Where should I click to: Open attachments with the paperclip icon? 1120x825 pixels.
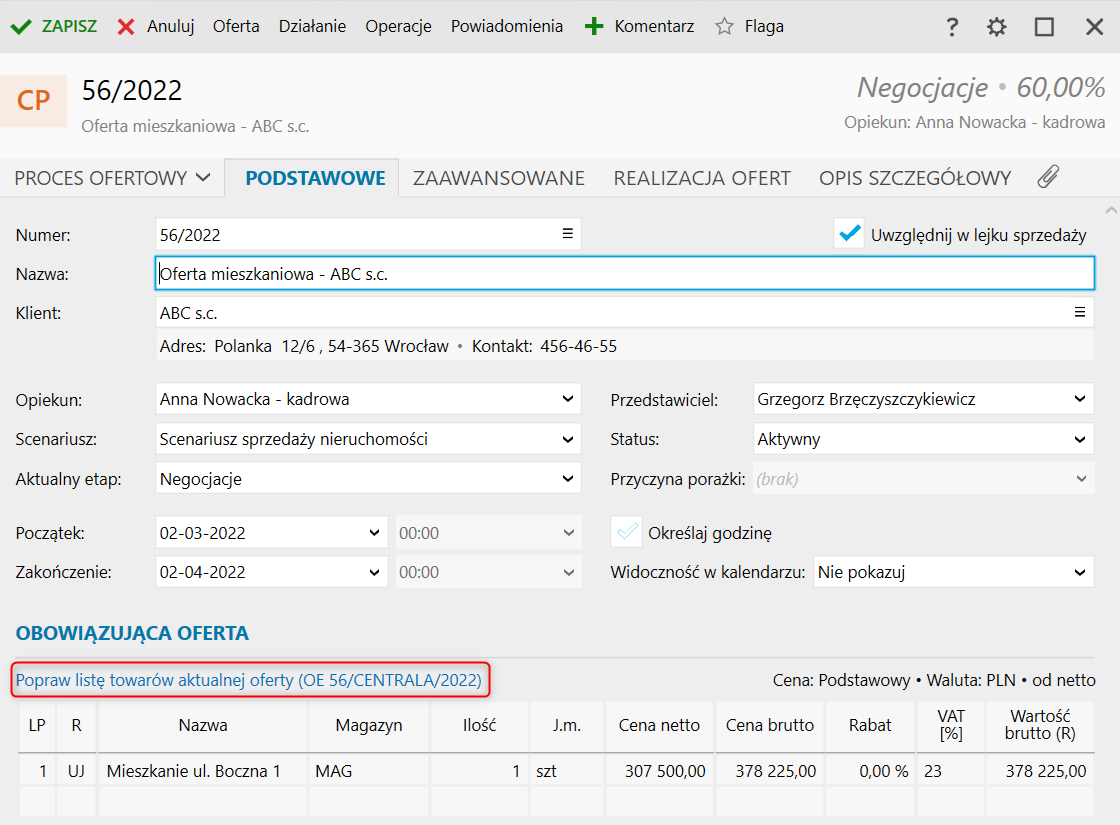(1047, 178)
